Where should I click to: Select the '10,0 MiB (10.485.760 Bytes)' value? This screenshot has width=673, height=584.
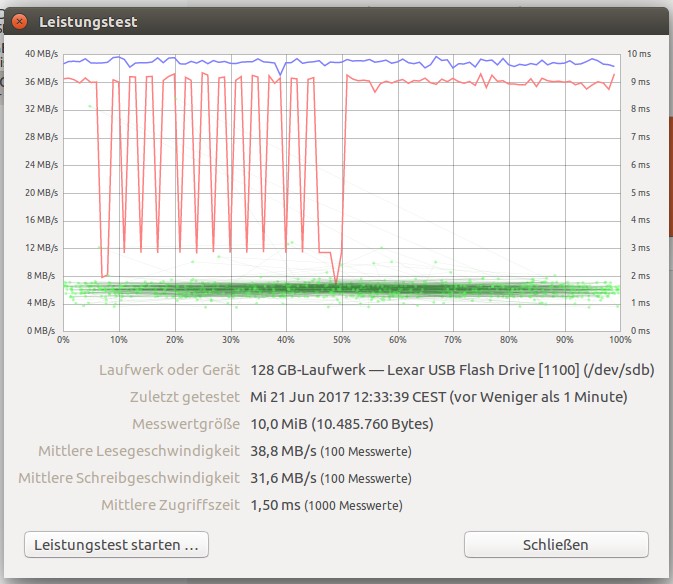click(x=342, y=424)
